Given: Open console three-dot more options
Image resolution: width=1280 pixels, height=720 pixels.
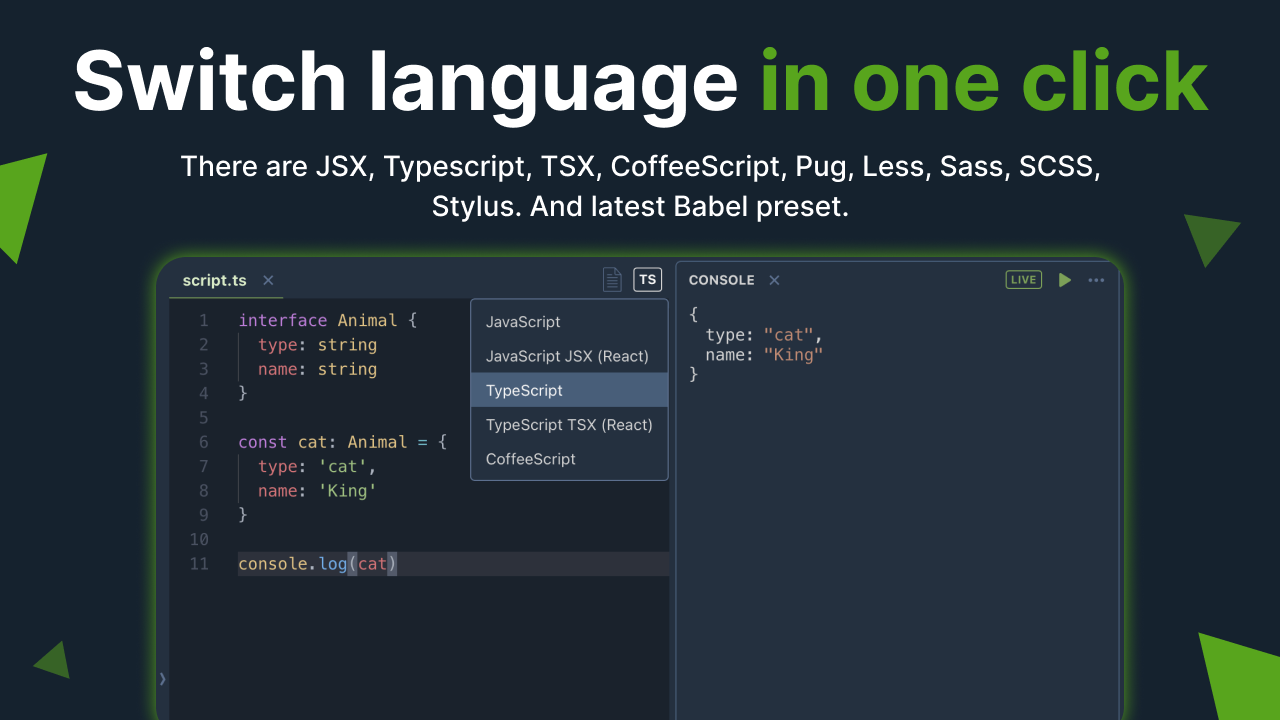Looking at the screenshot, I should point(1096,280).
